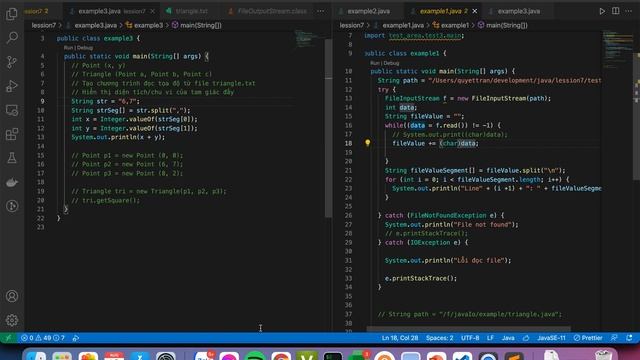Viewport: 640px width, 360px height.
Task: Open the Extensions view
Action: pos(12,134)
